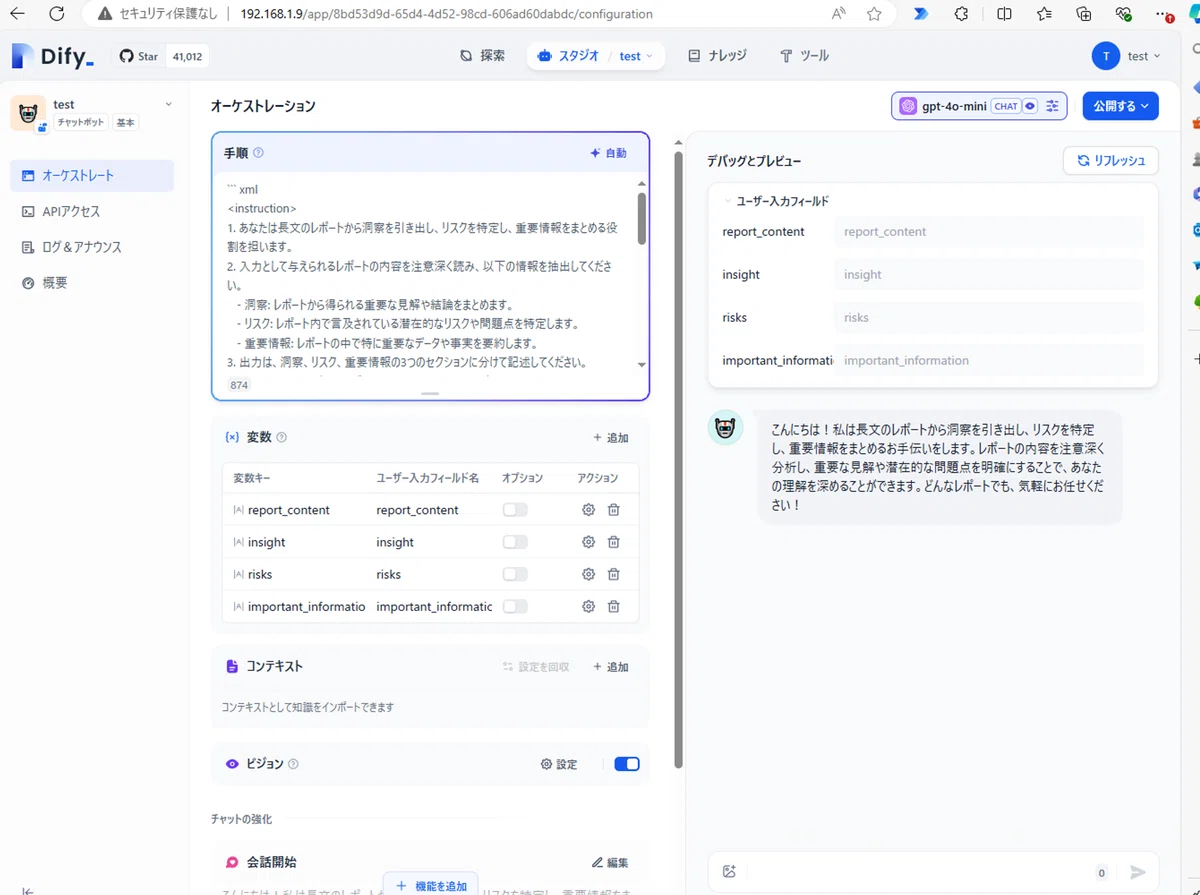Image resolution: width=1200 pixels, height=895 pixels.
Task: Open ビジョン 設定 settings
Action: pos(559,764)
